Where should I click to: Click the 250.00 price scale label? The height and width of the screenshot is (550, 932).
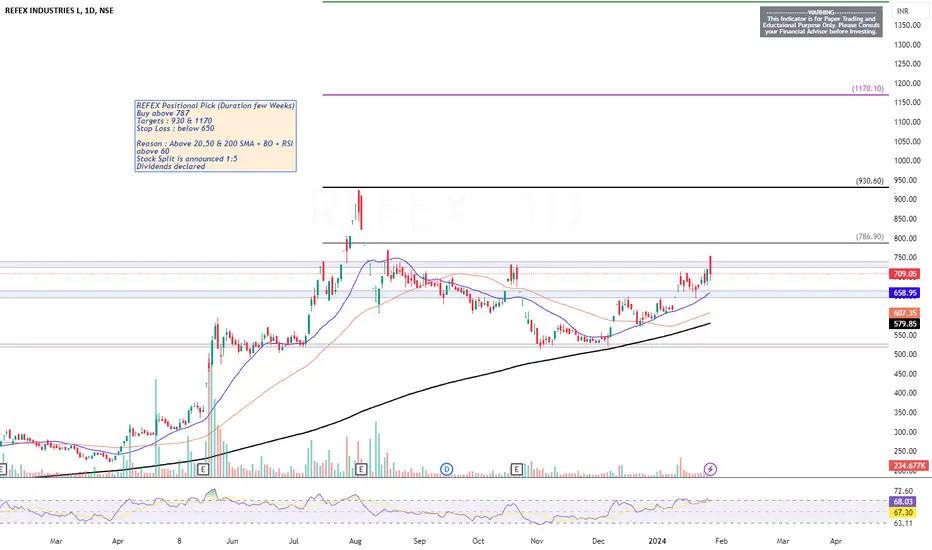coord(907,451)
